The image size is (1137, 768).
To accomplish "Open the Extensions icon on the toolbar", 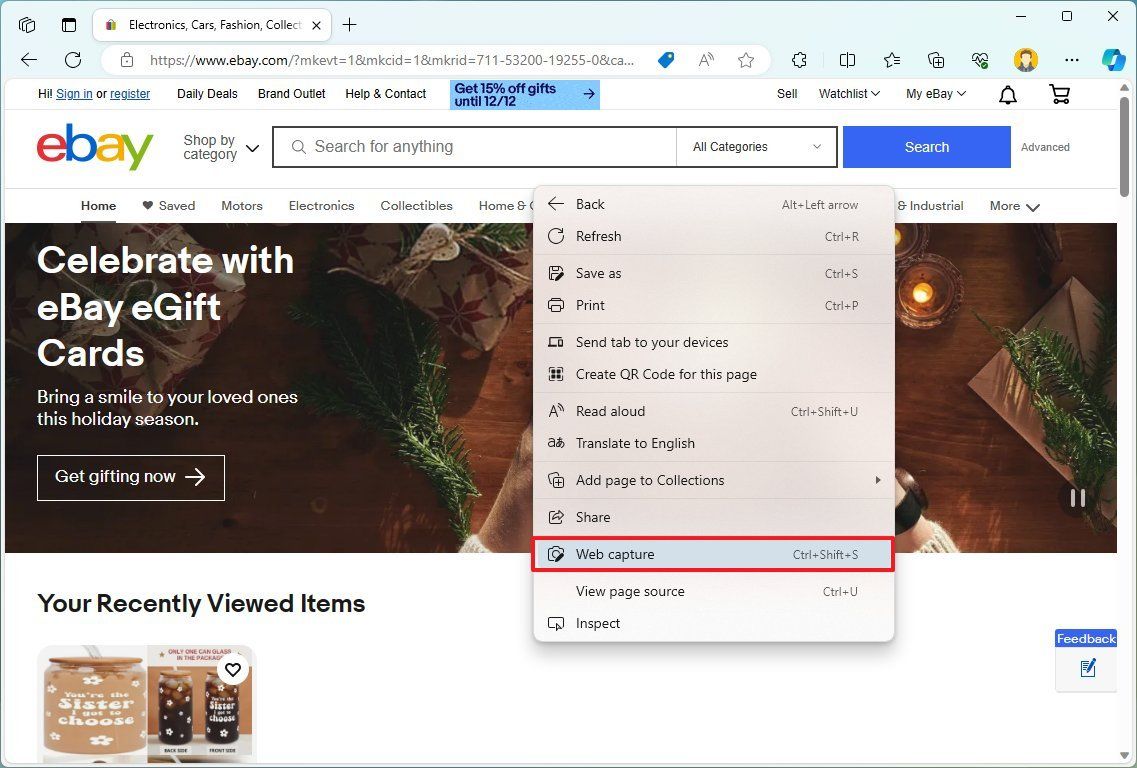I will (799, 60).
